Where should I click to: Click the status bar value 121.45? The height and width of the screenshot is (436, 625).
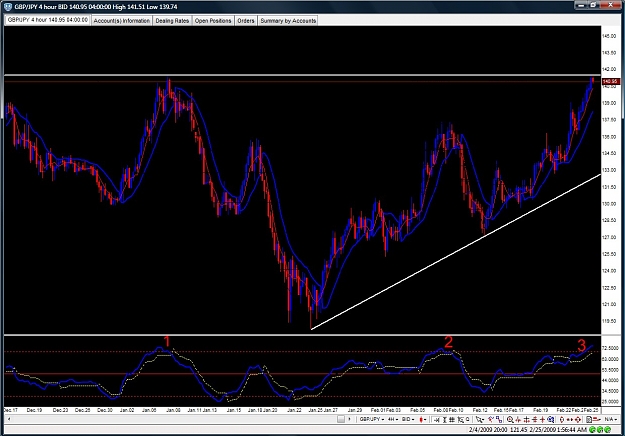point(519,430)
